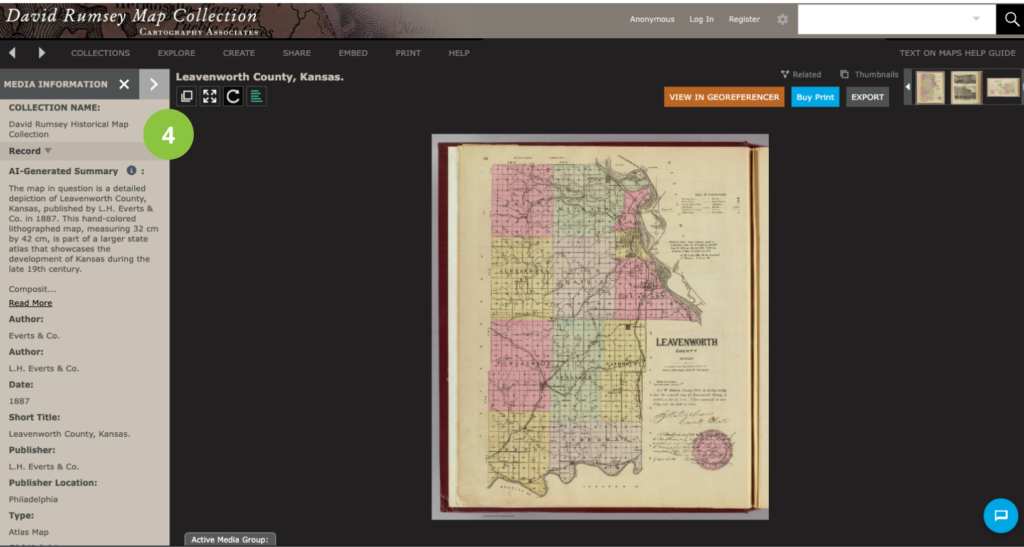Expand the Media Information panel with chevron
The height and width of the screenshot is (547, 1024).
pyautogui.click(x=154, y=84)
